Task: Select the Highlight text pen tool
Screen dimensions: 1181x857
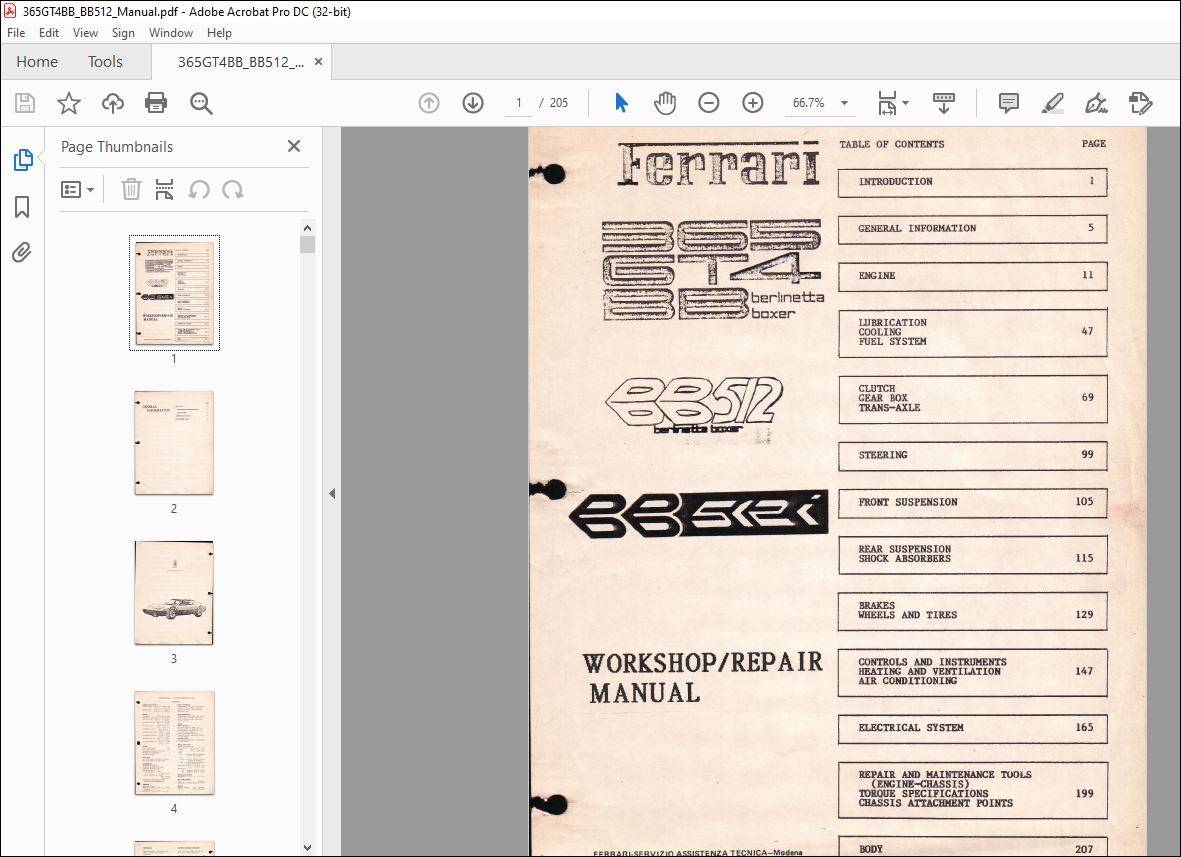Action: [1052, 103]
